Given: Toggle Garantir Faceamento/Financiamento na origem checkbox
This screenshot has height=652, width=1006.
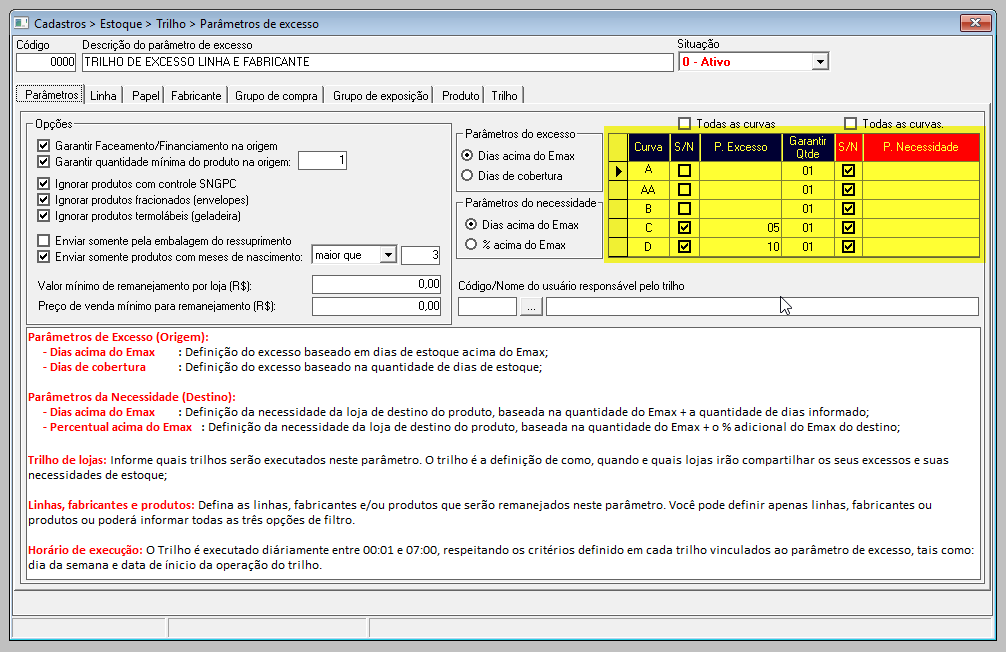Looking at the screenshot, I should point(44,146).
